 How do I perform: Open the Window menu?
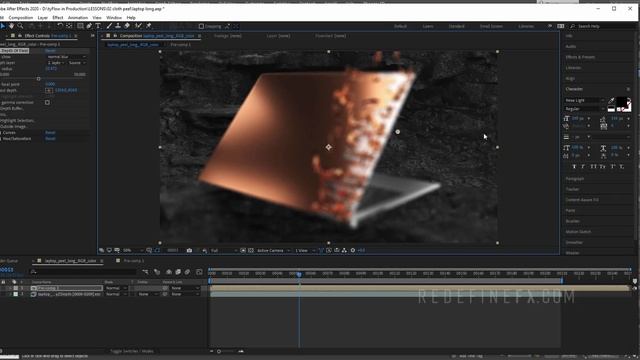[114, 18]
